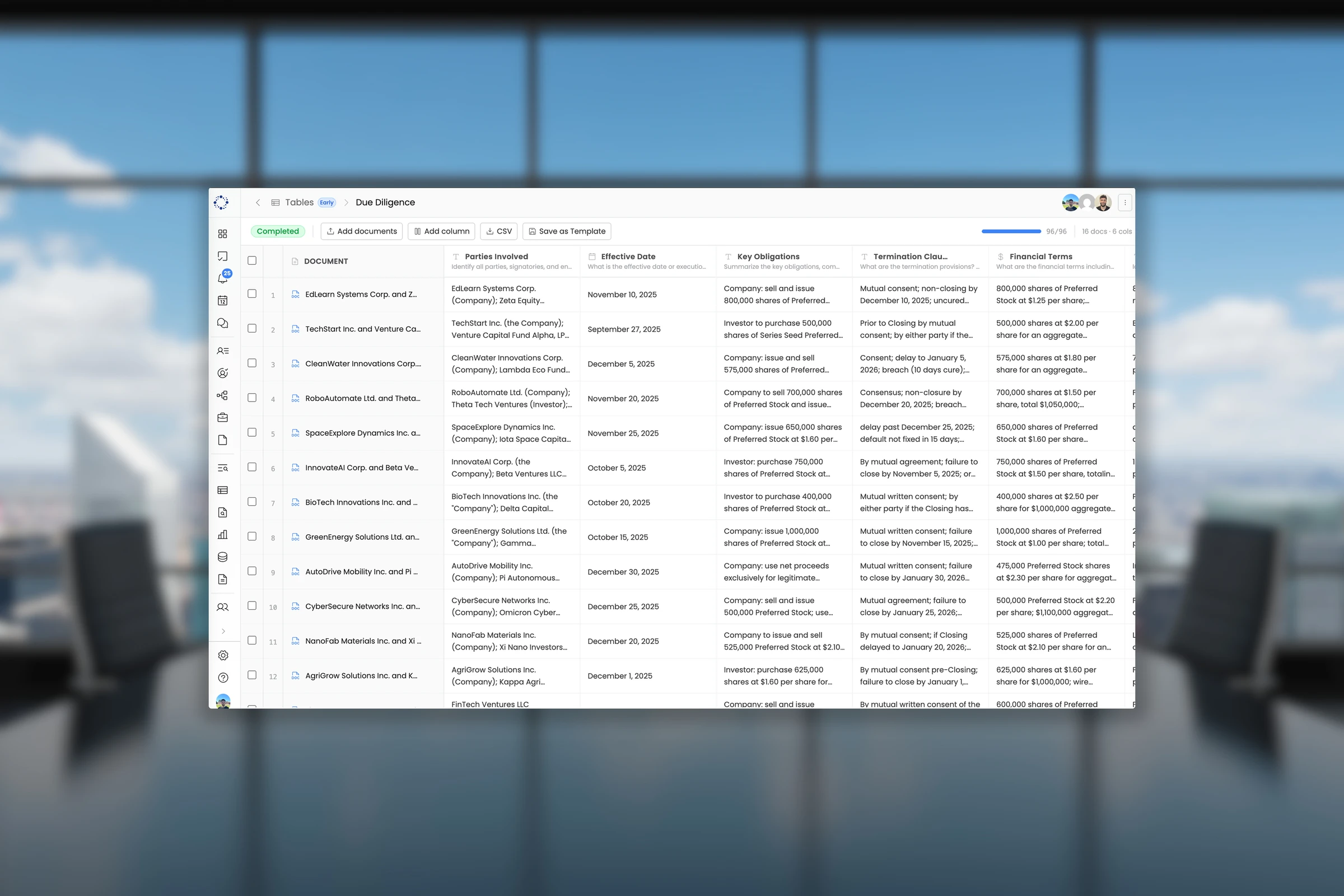Open chat bubbles icon in sidebar
The width and height of the screenshot is (1344, 896).
223,324
